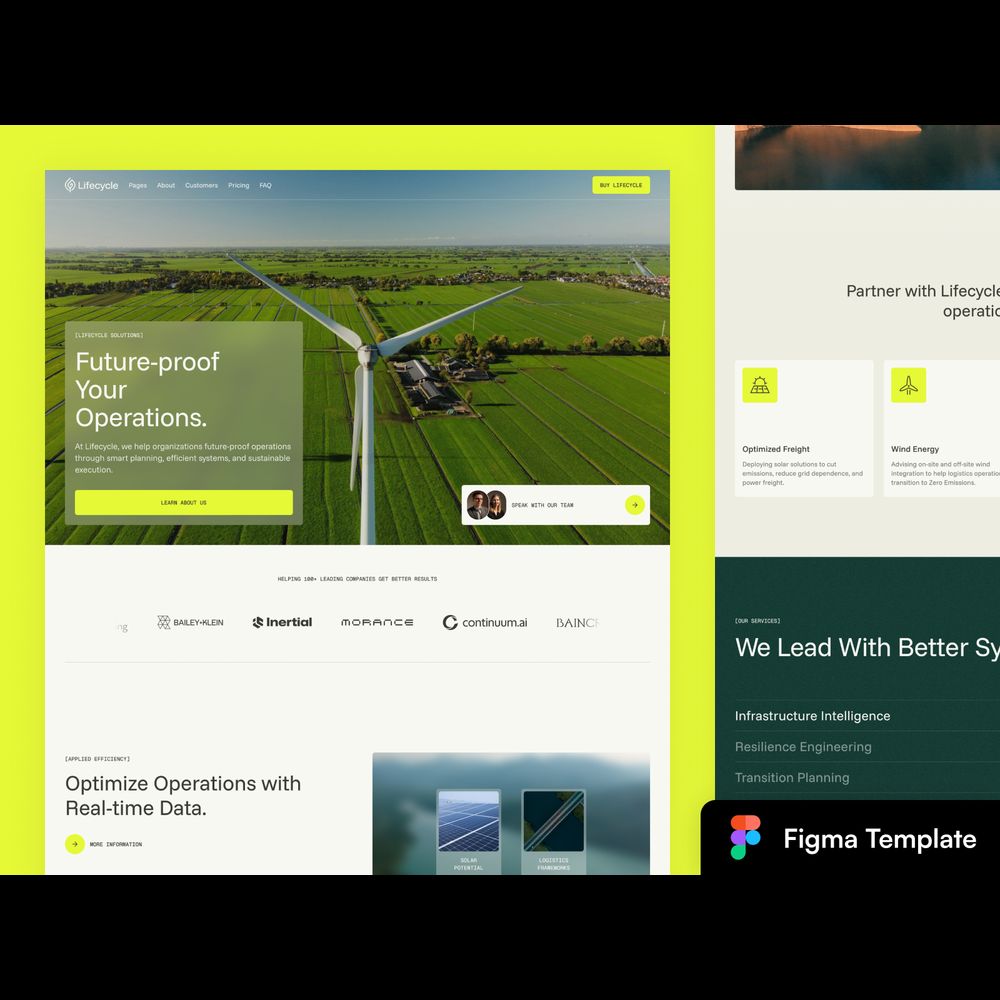
Task: Click the solar panel icon above Optimized Freight
Action: (760, 385)
